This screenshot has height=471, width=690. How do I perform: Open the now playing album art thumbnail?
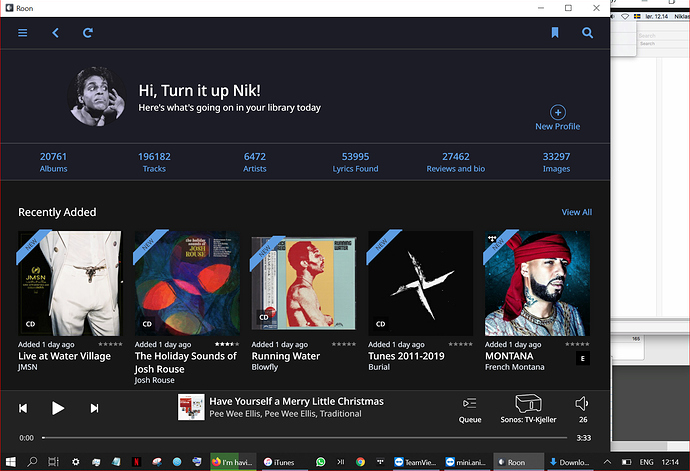click(191, 407)
